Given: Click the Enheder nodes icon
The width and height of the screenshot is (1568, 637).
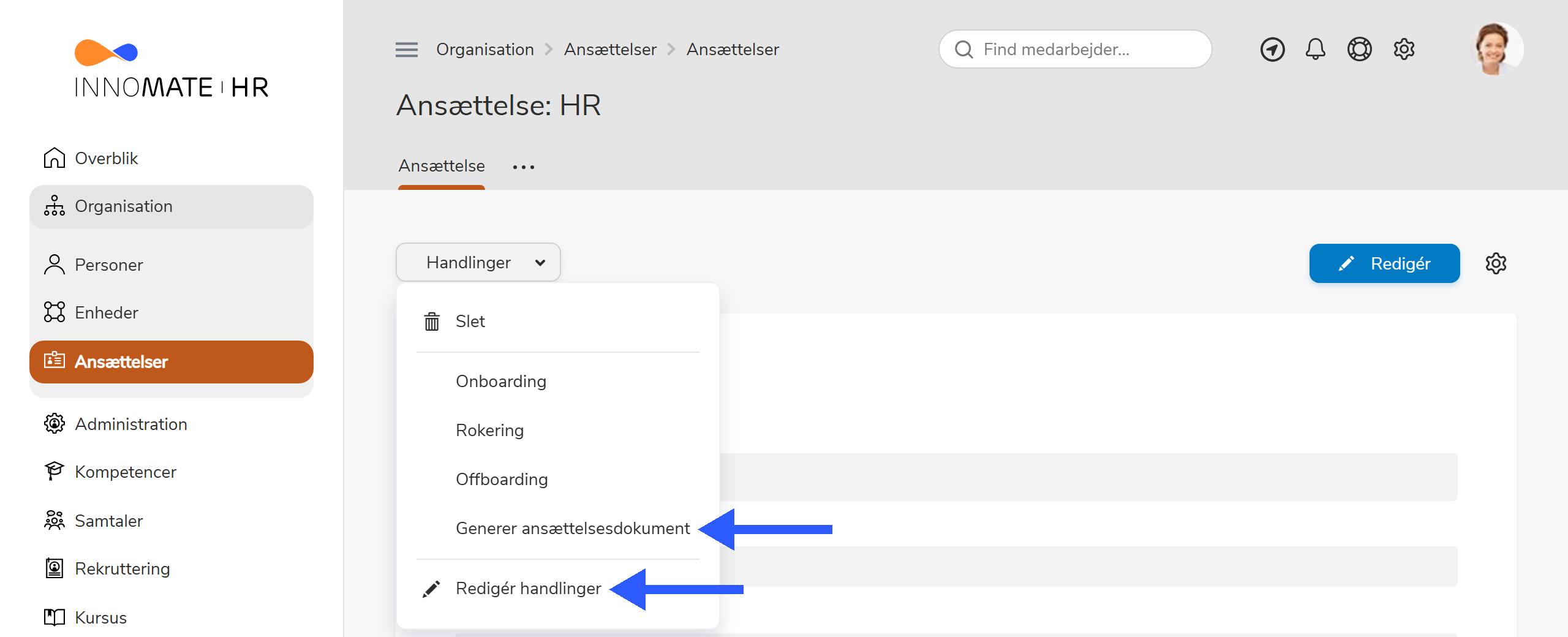Looking at the screenshot, I should click(x=55, y=312).
